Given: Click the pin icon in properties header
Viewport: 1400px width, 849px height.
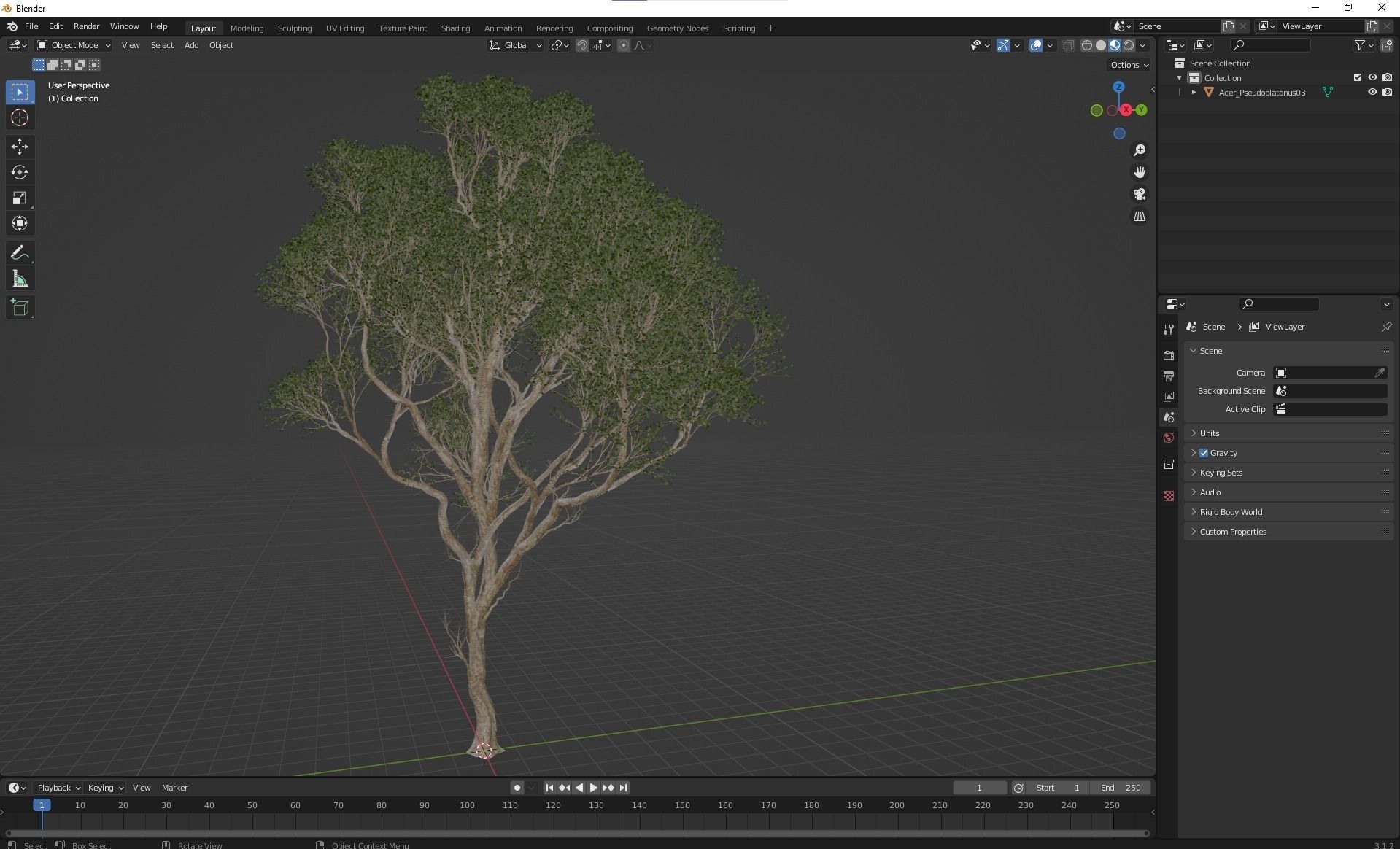Looking at the screenshot, I should point(1386,327).
